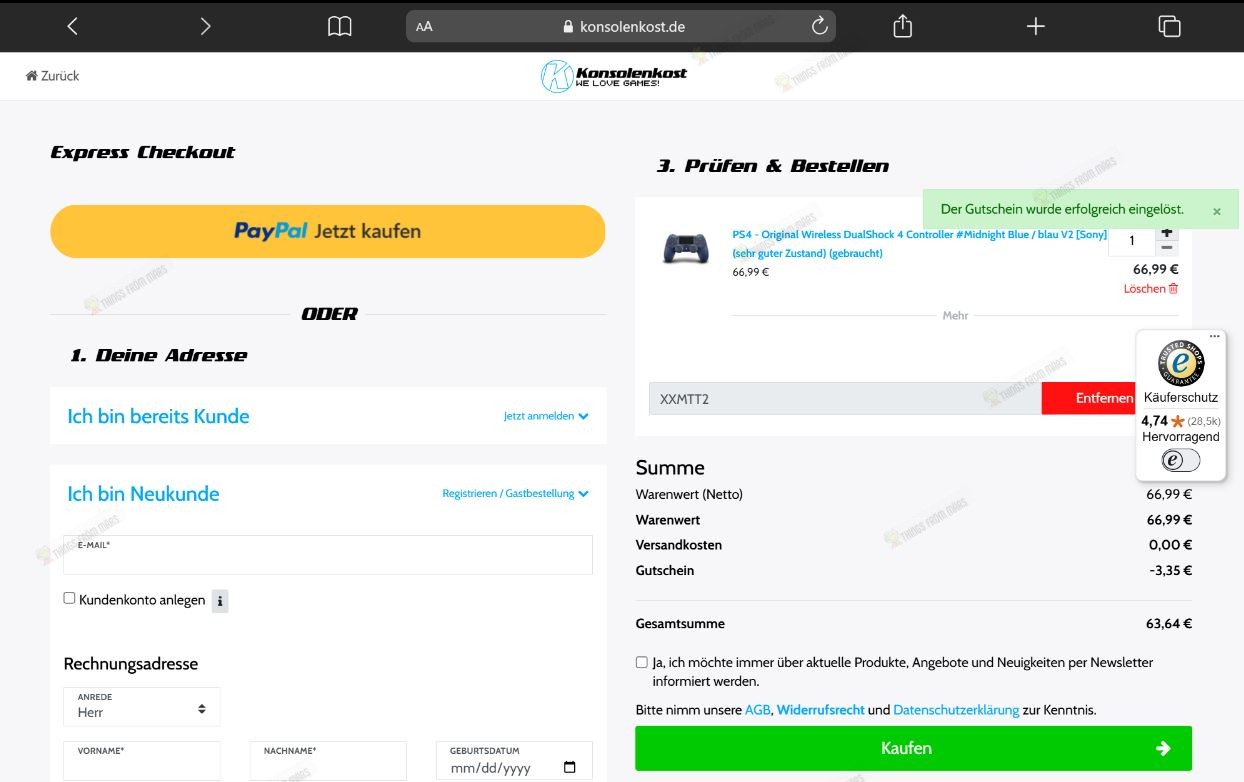Click the coupon code field XXMTT2
The width and height of the screenshot is (1244, 782).
pos(845,398)
